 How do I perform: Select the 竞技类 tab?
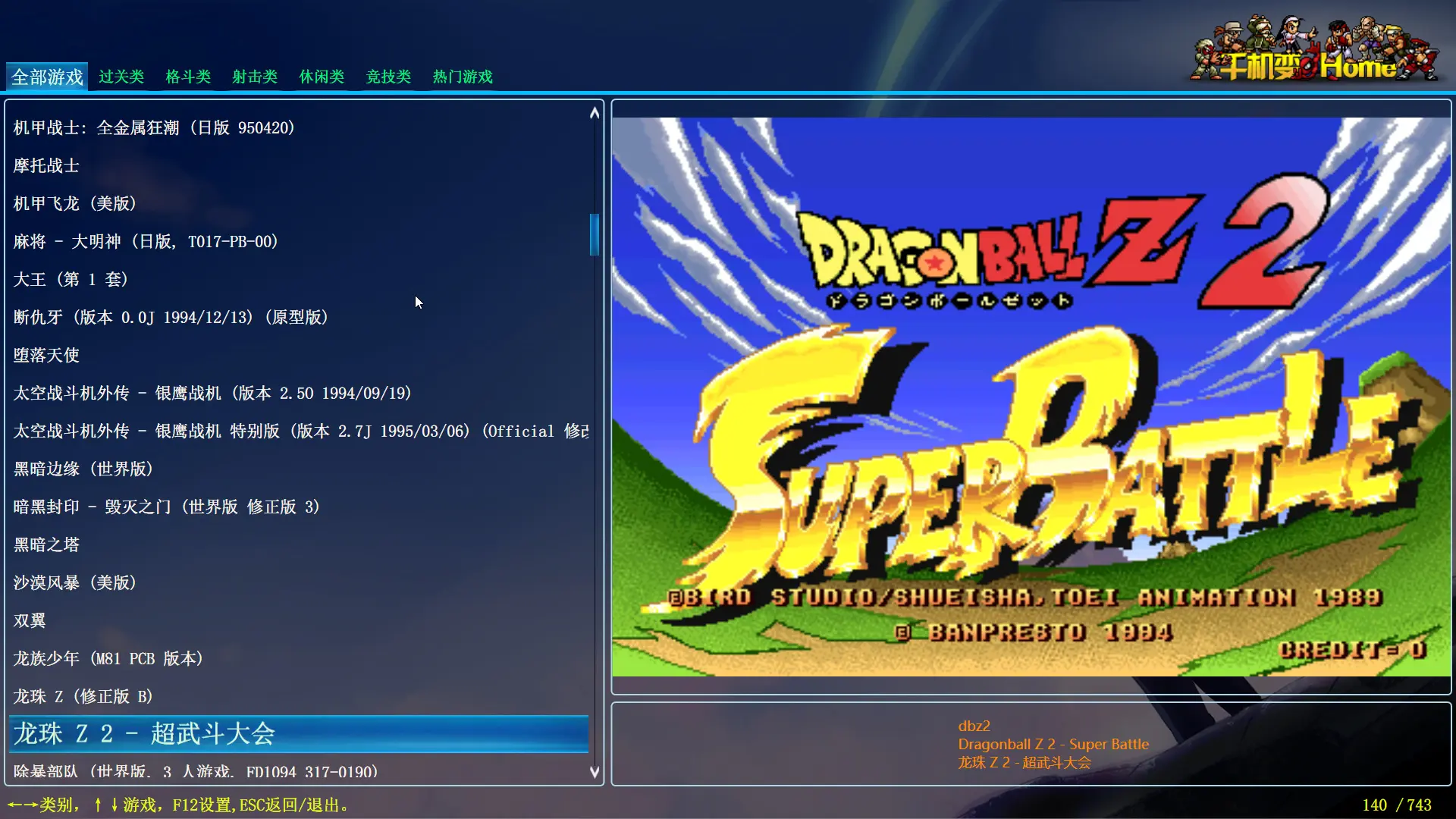point(388,77)
